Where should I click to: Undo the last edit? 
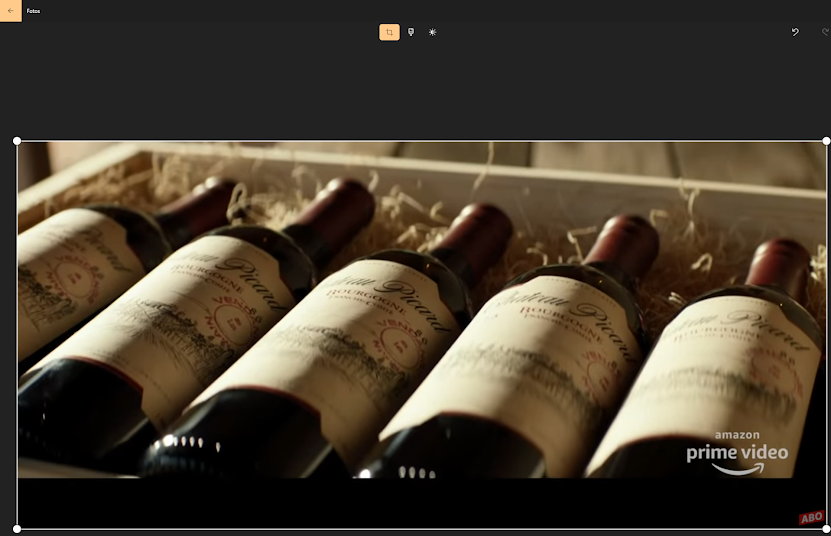pyautogui.click(x=795, y=32)
